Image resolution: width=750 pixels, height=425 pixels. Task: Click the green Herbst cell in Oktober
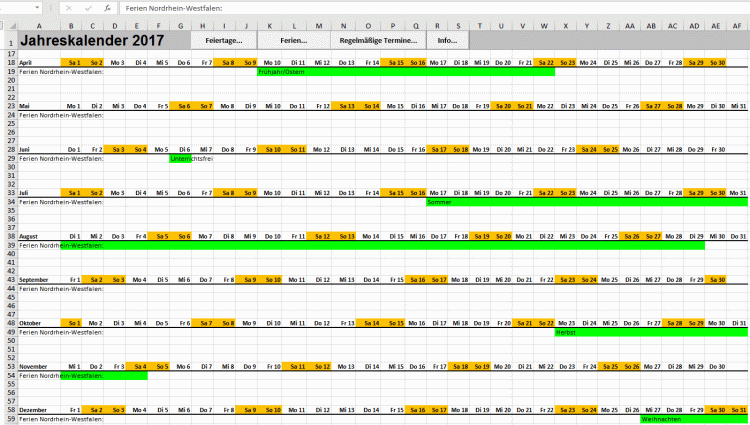pos(566,332)
